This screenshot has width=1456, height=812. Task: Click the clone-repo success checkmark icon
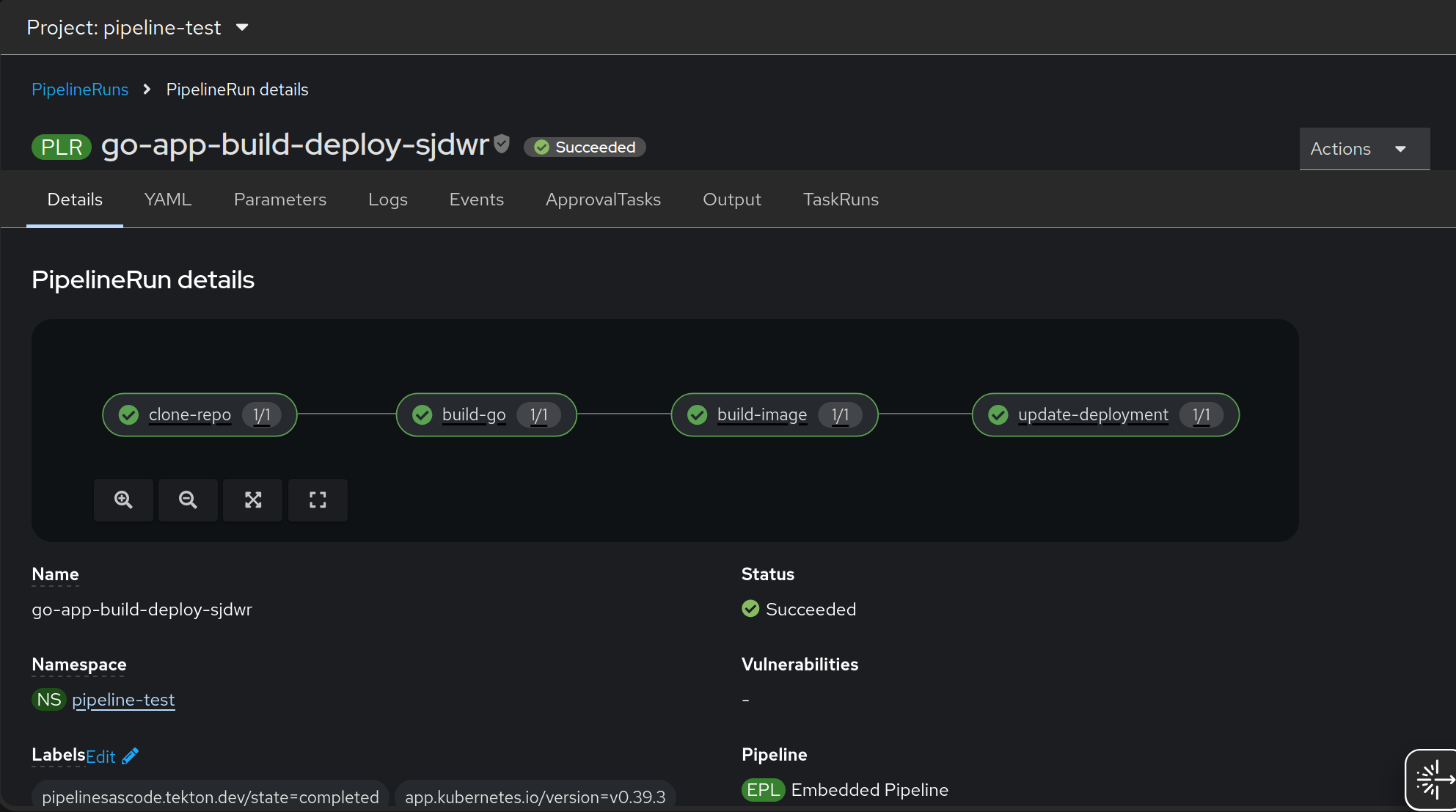[x=129, y=415]
